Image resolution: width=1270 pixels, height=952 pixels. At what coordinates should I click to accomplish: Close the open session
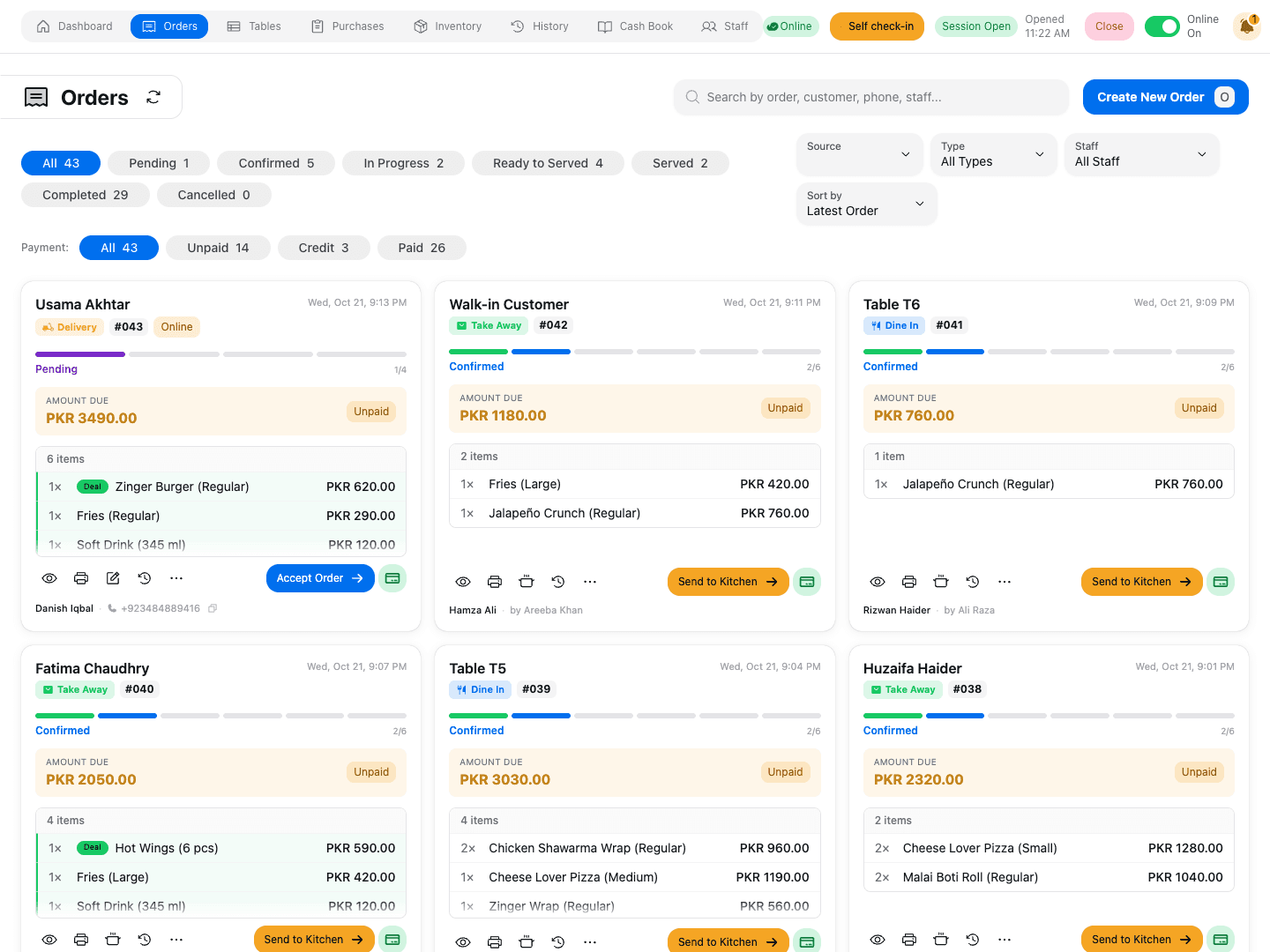[1109, 26]
